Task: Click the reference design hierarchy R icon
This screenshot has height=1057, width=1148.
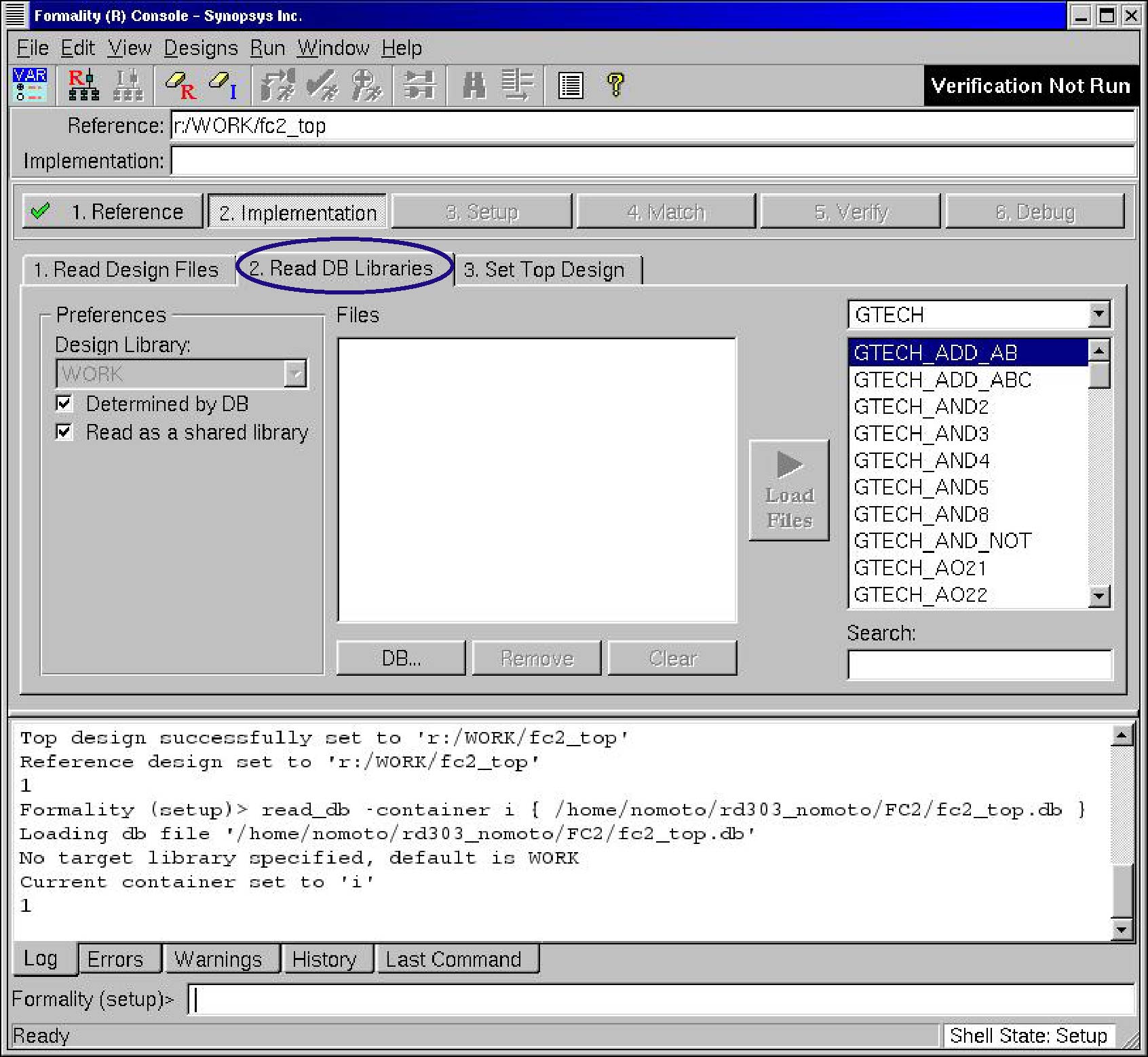Action: (x=83, y=85)
